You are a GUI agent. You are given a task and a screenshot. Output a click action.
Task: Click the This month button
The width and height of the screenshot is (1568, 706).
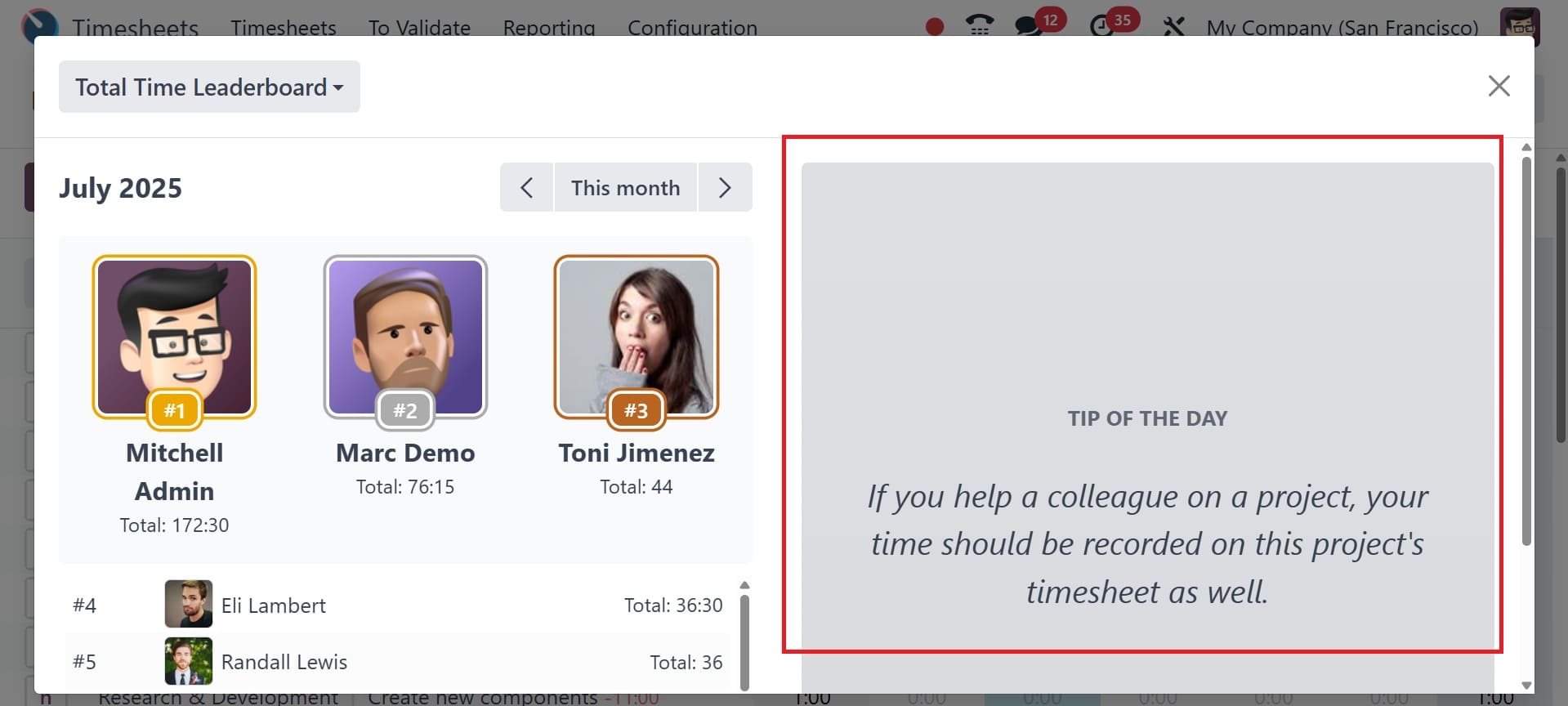click(626, 188)
